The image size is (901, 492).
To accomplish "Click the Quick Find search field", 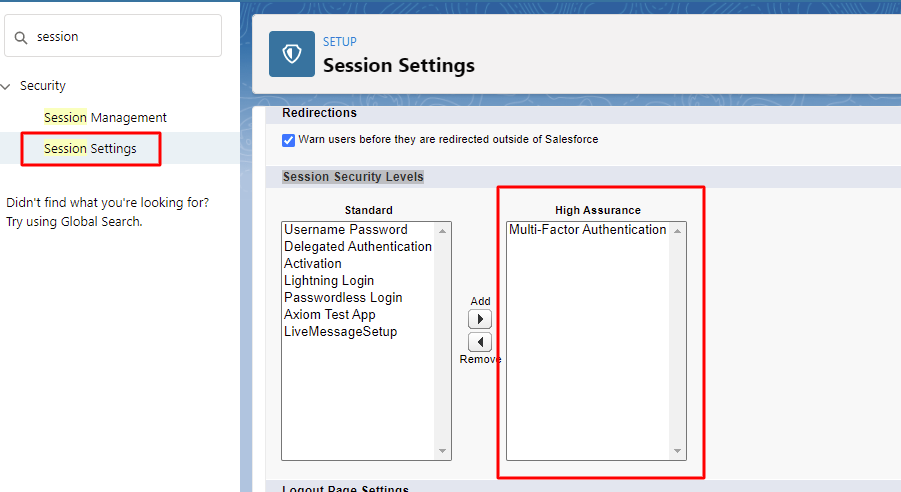I will click(113, 36).
